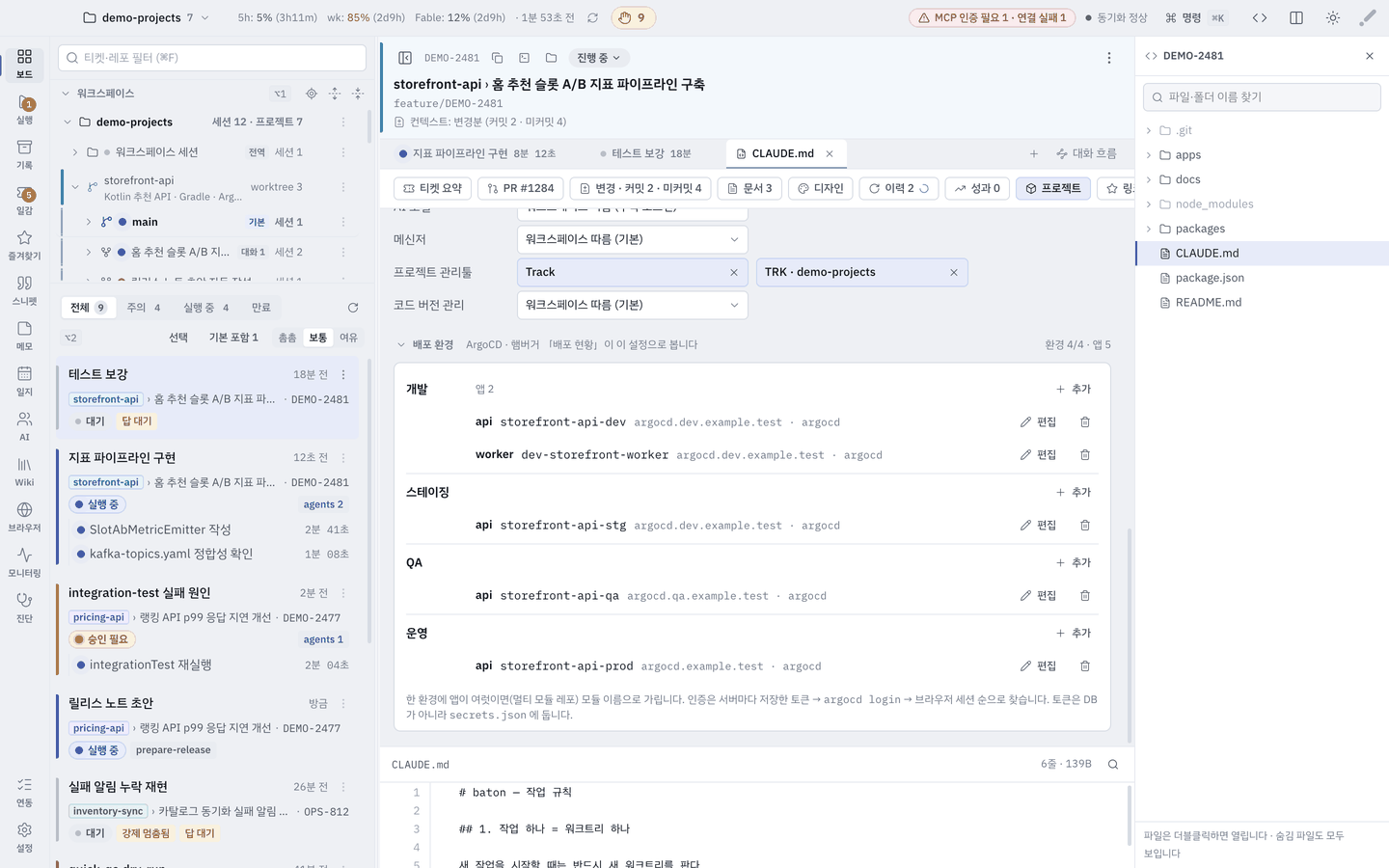Toggle the split panel layout icon
Screen dimensions: 1389x868
(1296, 17)
